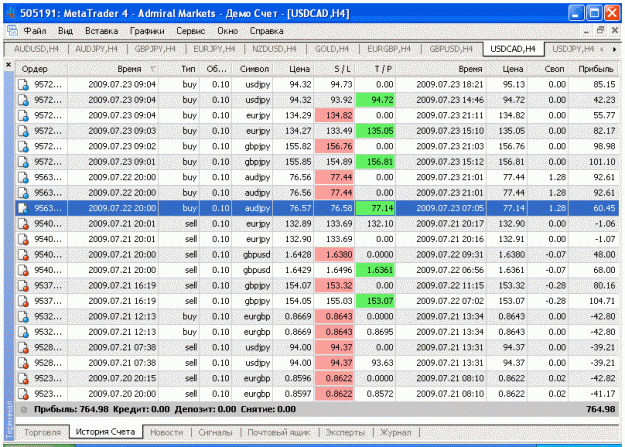Switch to the USDJPY,H4 chart tab
Screen dimensions: 625x447
tap(573, 49)
